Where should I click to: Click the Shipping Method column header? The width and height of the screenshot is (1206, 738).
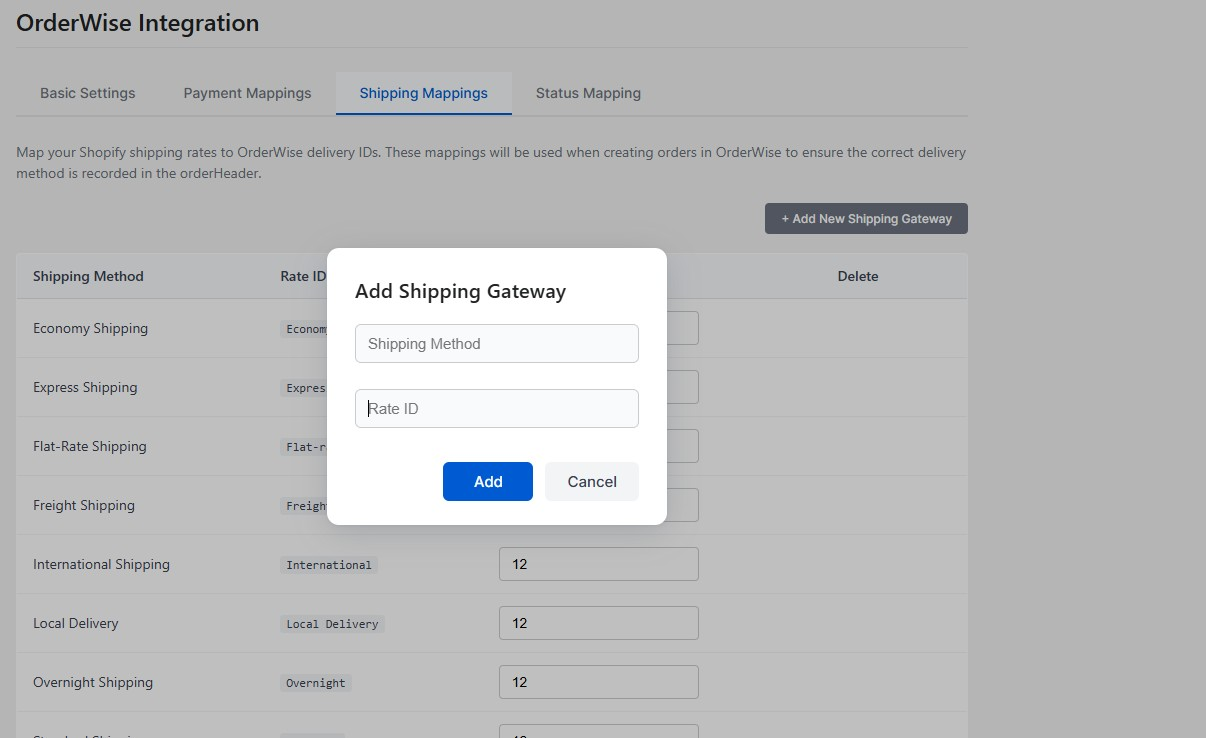(x=88, y=276)
